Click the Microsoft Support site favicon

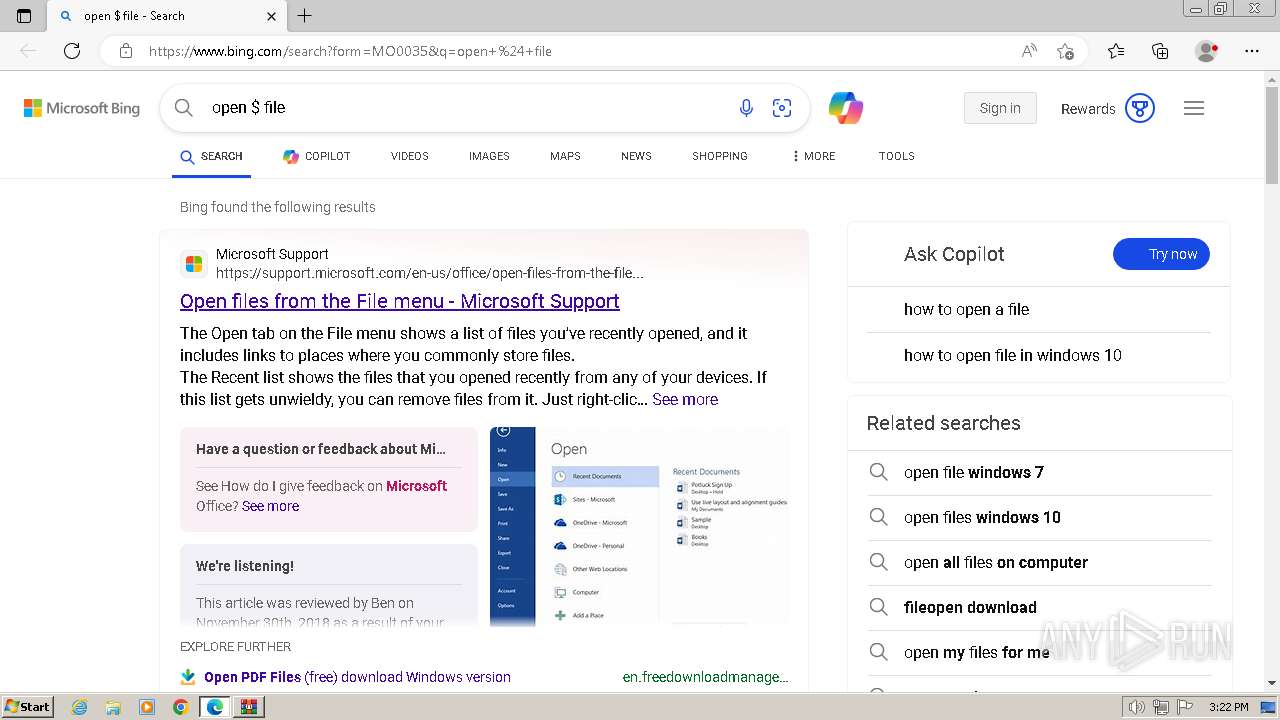coord(194,264)
